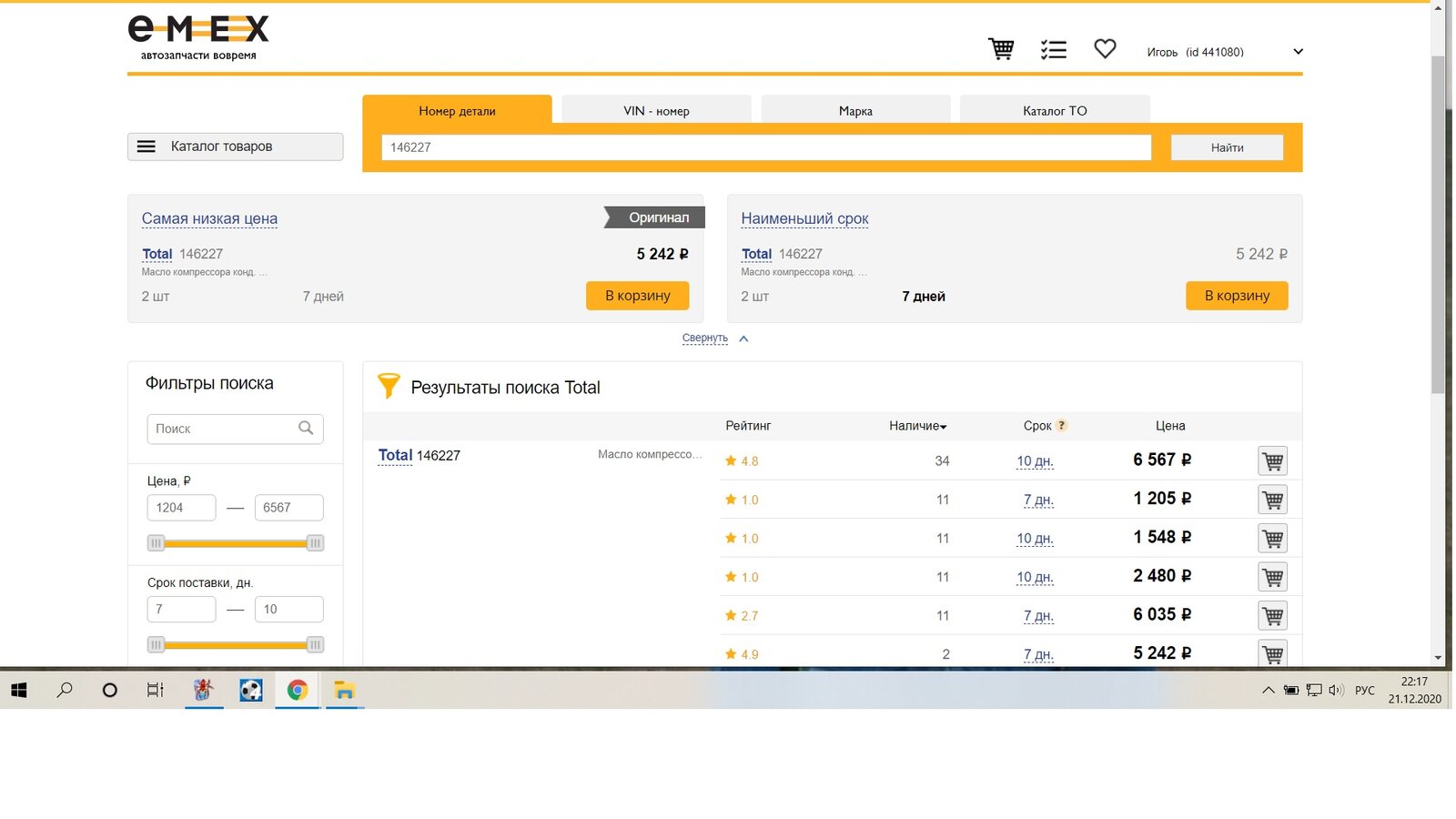This screenshot has width=1456, height=819.
Task: Open the Каталог ТО tab
Action: click(1055, 110)
